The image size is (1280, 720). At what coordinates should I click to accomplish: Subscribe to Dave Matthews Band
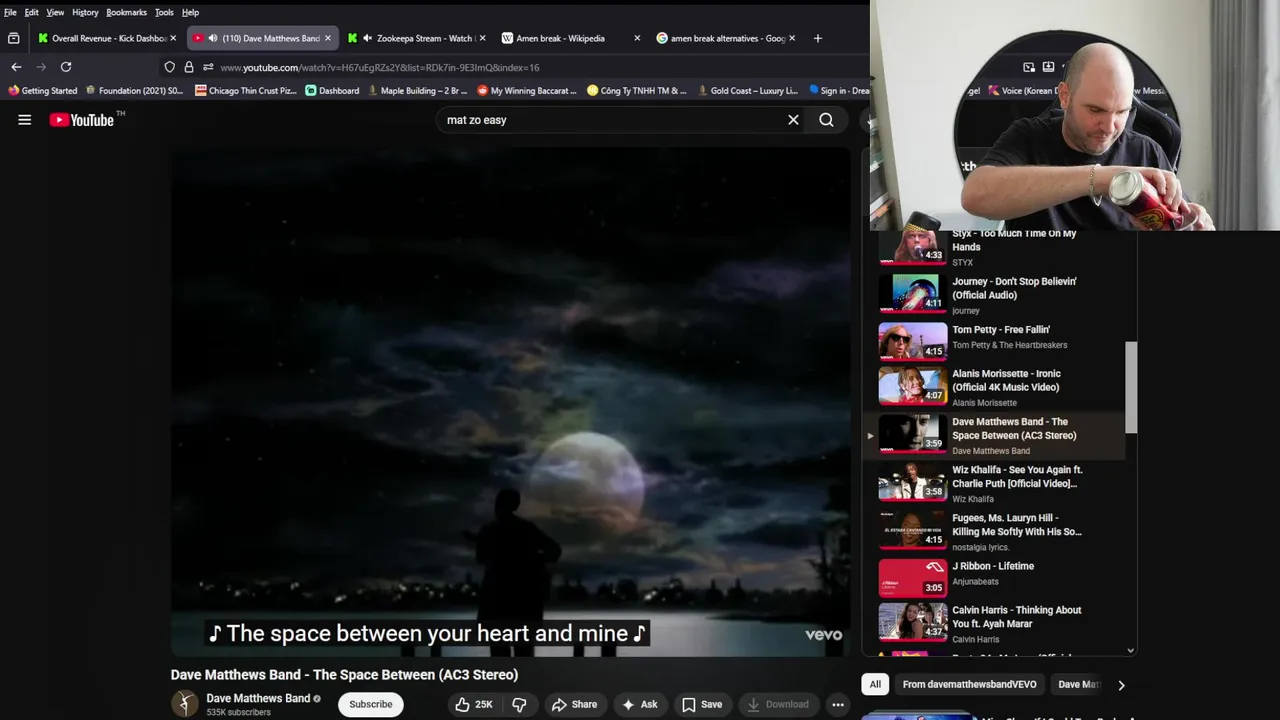(370, 704)
